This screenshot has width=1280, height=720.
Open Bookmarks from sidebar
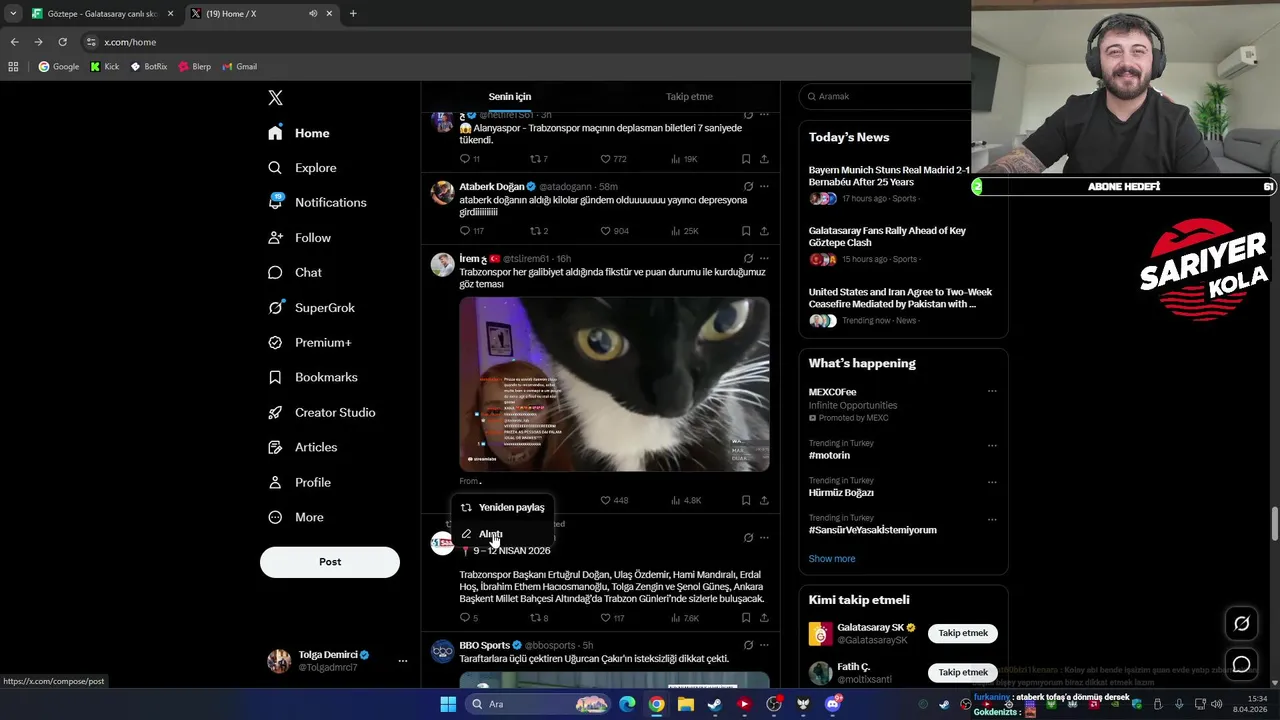pyautogui.click(x=312, y=377)
